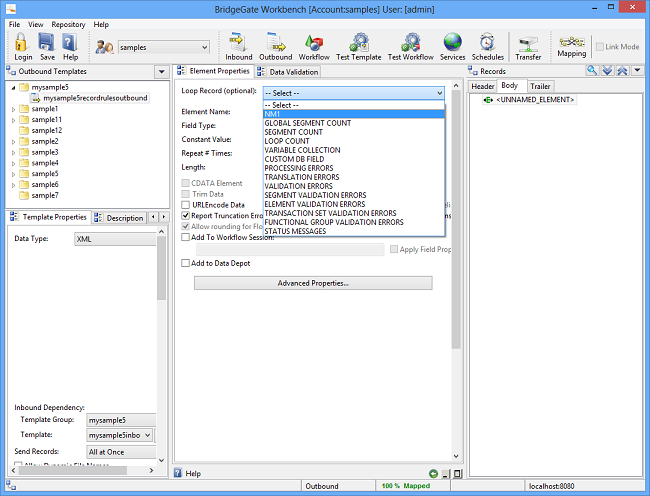Toggle the Trim Data checkbox
Screen dimensions: 650x496
pyautogui.click(x=185, y=194)
